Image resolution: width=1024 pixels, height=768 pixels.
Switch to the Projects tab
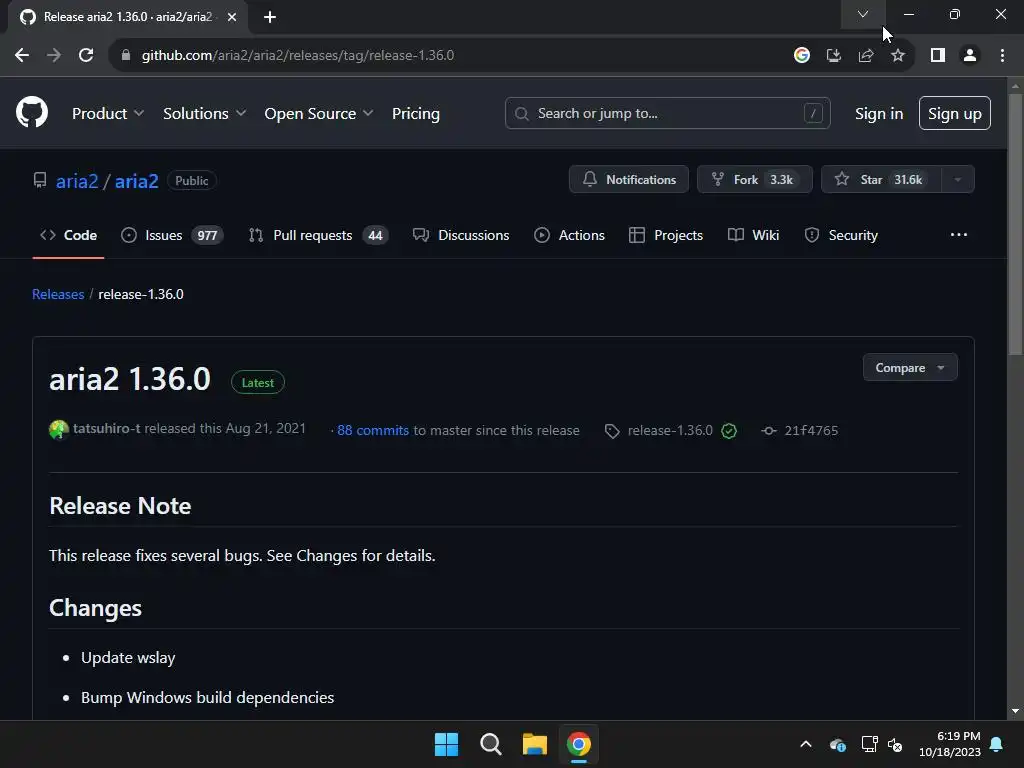pos(665,235)
